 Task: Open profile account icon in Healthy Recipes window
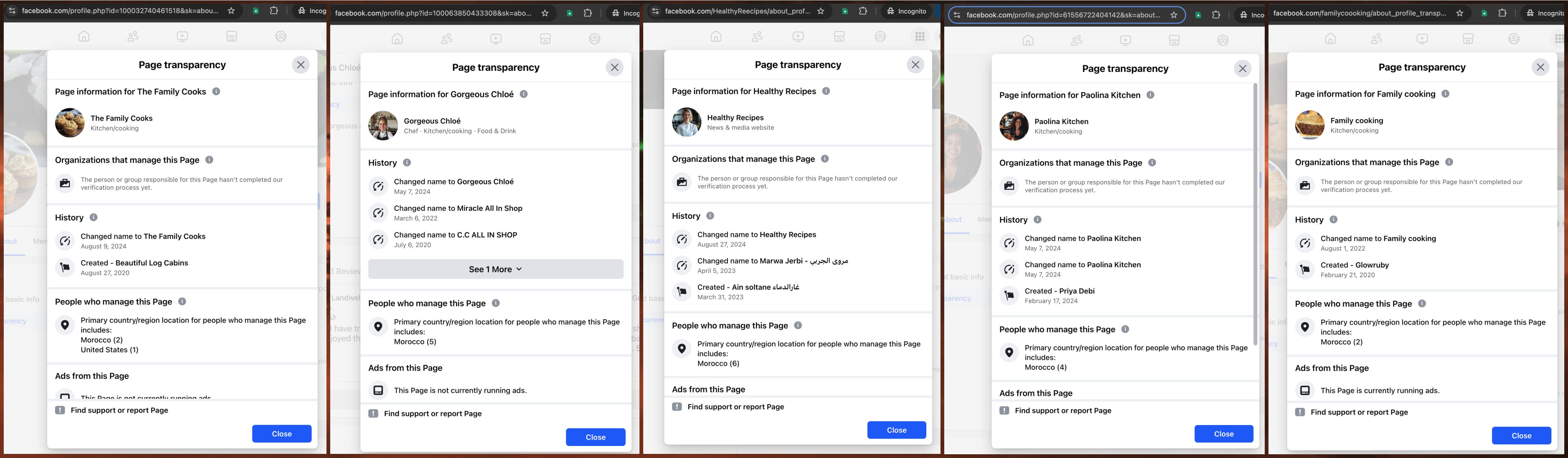(x=880, y=37)
